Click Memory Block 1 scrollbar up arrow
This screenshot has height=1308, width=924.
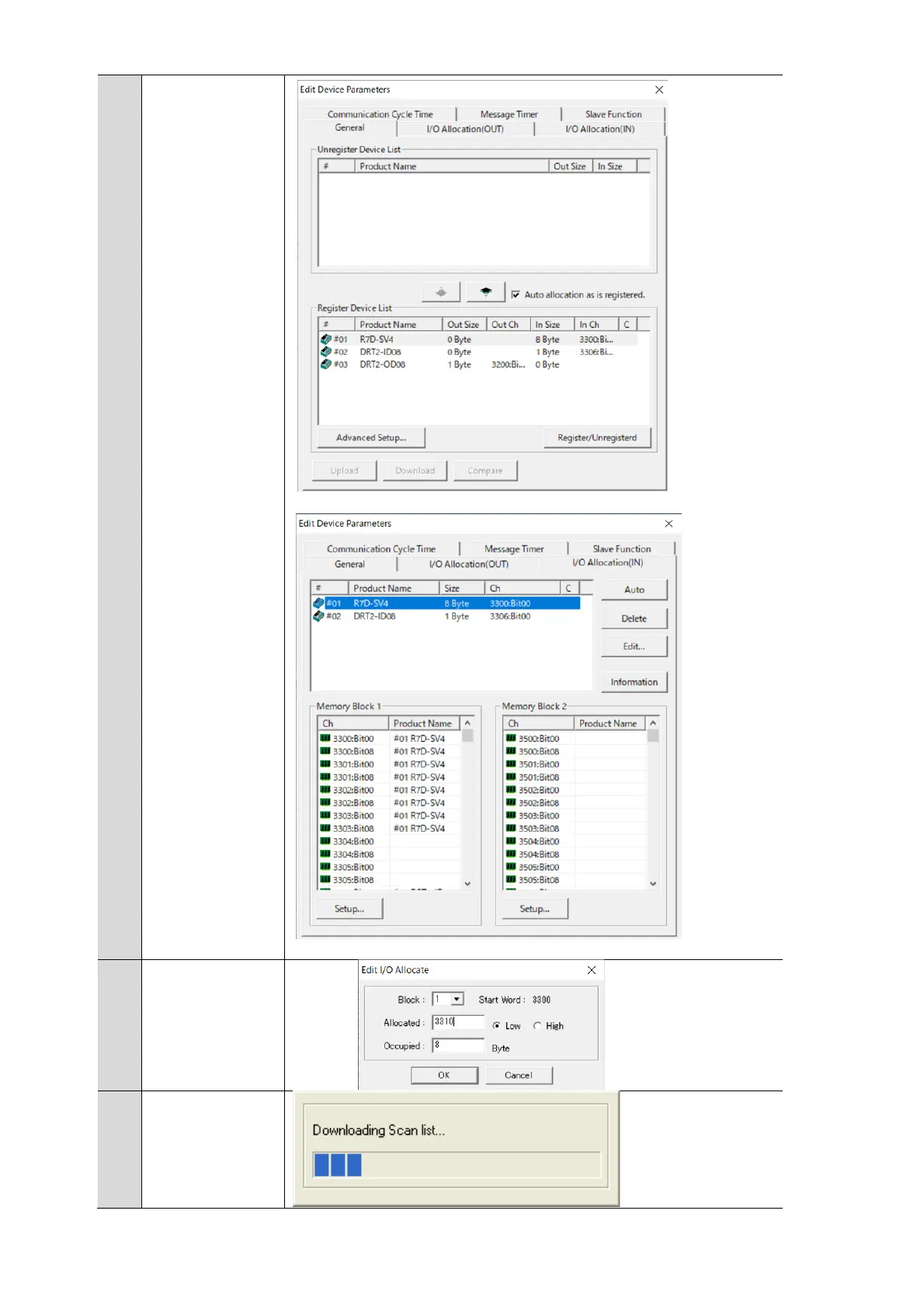coord(467,723)
